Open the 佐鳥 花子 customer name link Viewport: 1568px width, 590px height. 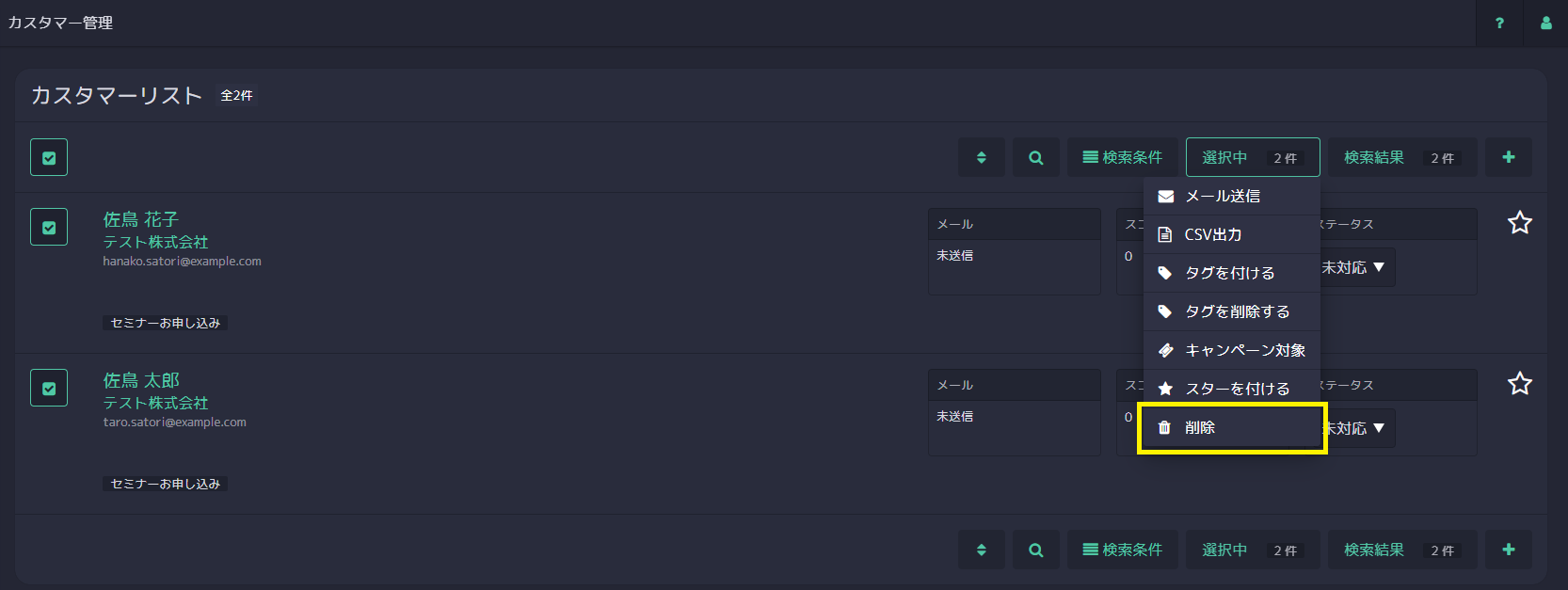[140, 219]
